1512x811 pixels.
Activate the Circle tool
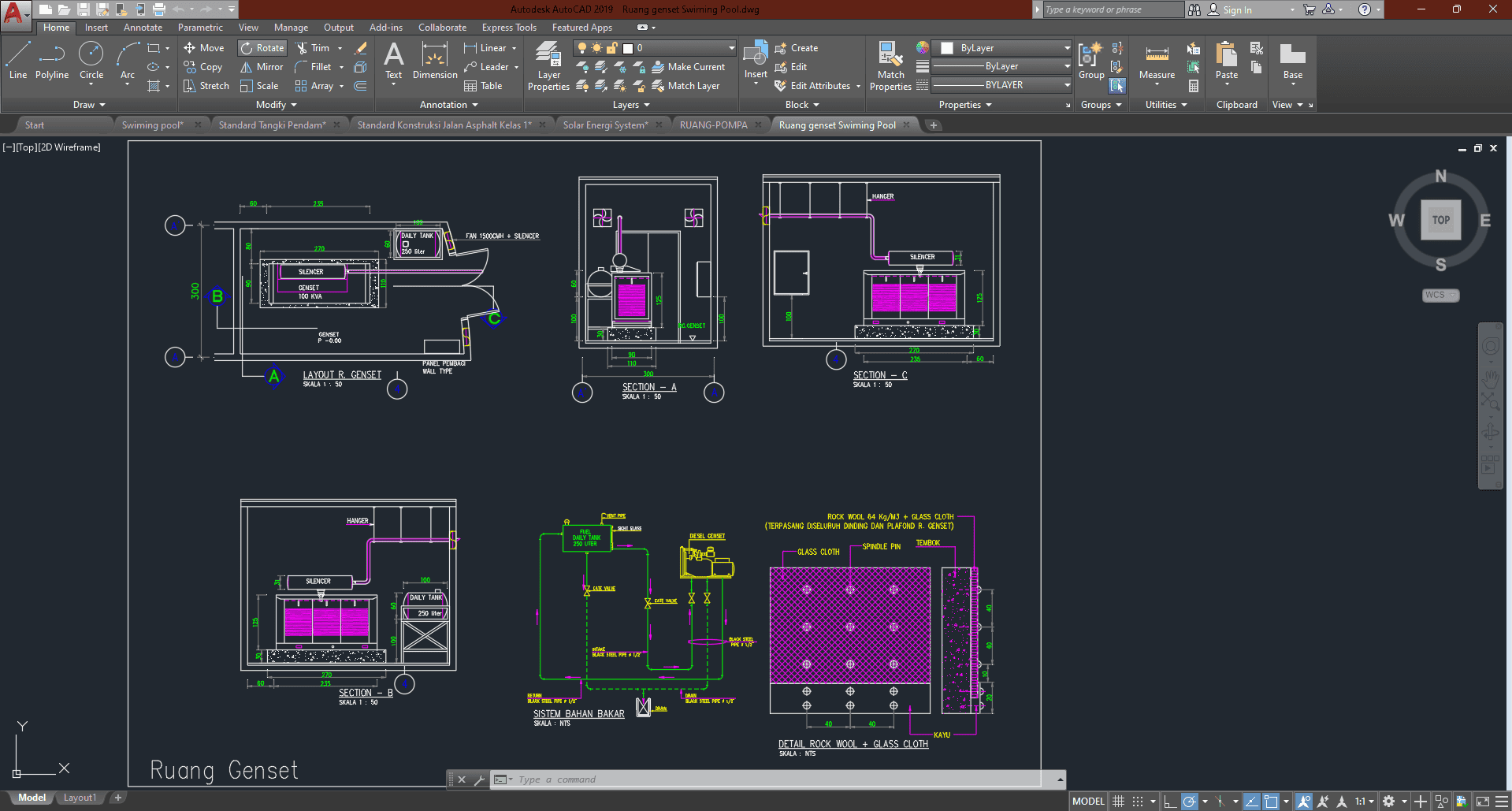click(91, 61)
